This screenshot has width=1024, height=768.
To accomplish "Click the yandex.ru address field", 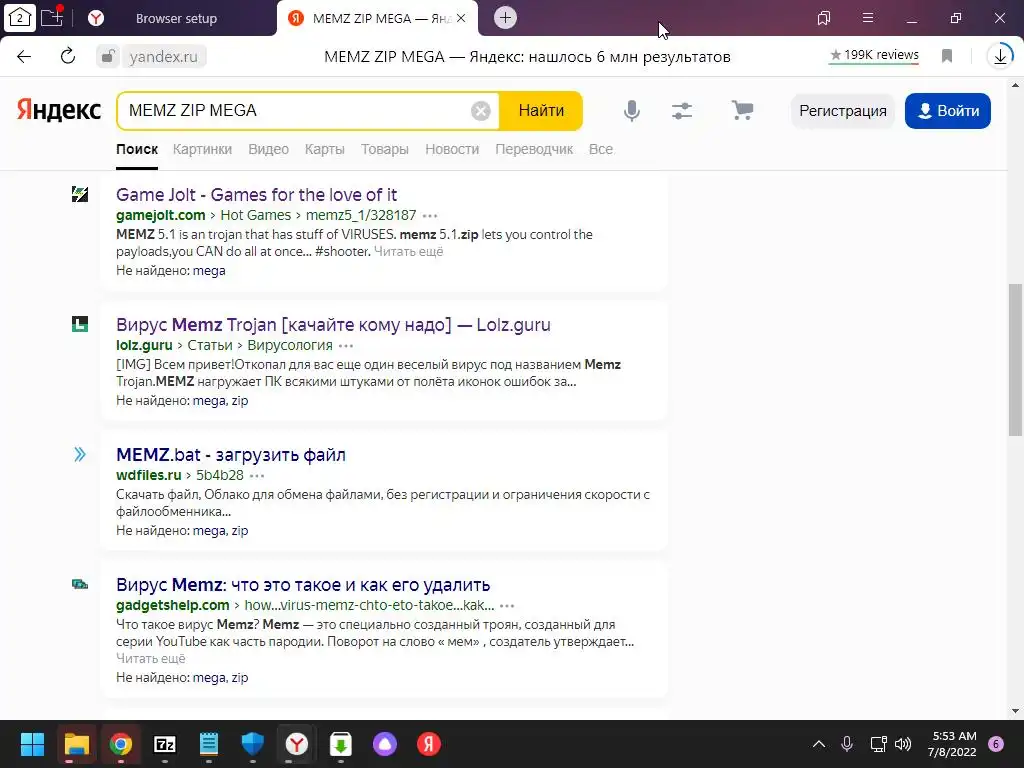I will 163,57.
